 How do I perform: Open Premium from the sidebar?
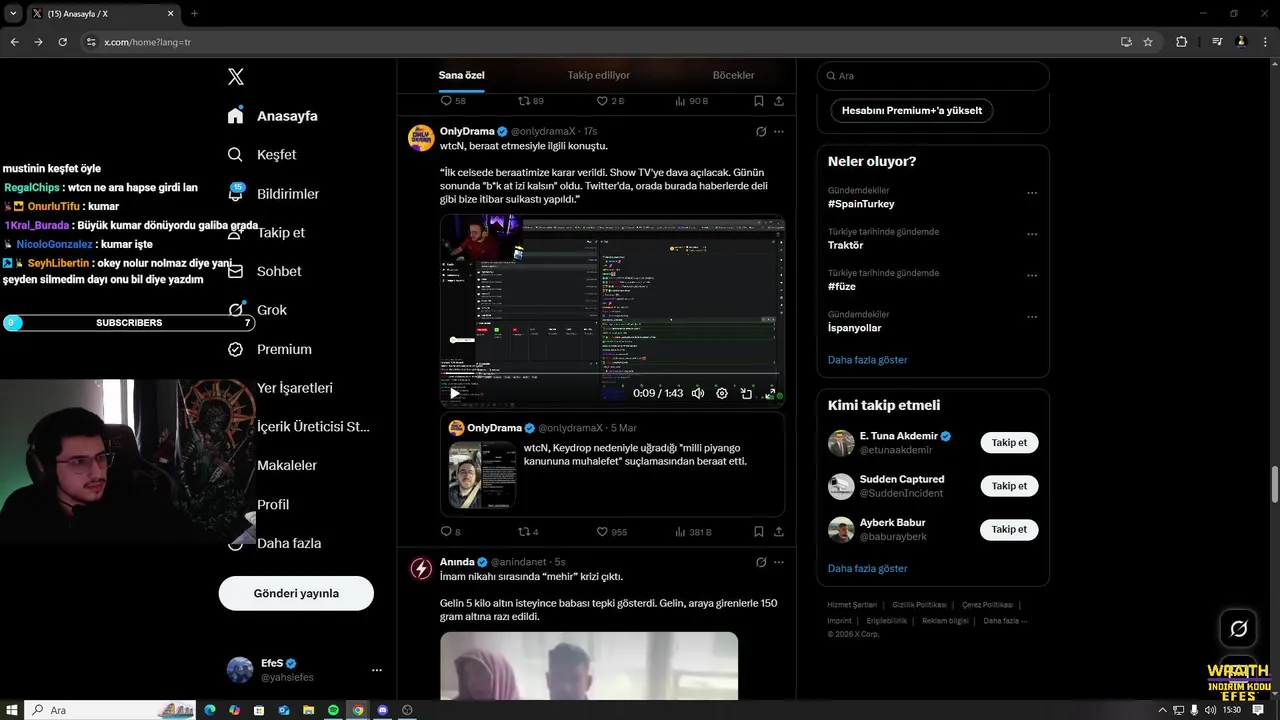pyautogui.click(x=269, y=349)
